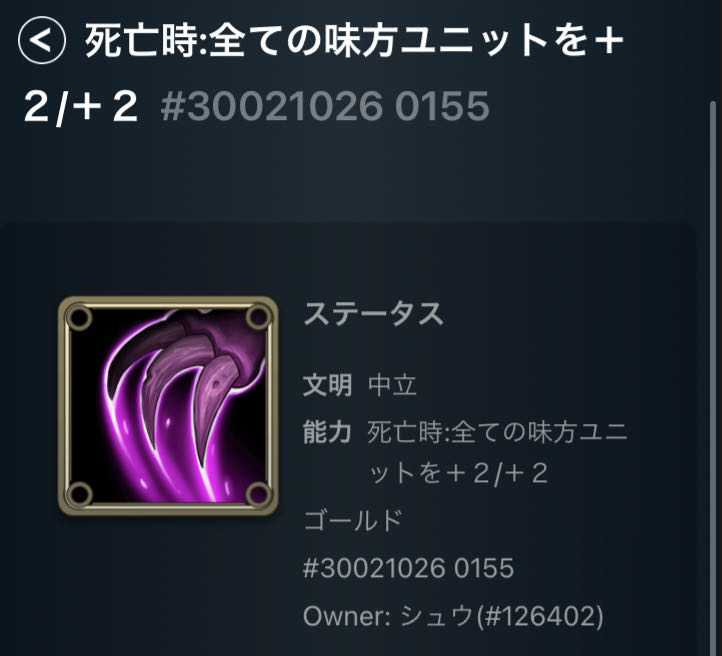The height and width of the screenshot is (656, 722).
Task: Go back using the circled arrow icon
Action: [x=41, y=40]
